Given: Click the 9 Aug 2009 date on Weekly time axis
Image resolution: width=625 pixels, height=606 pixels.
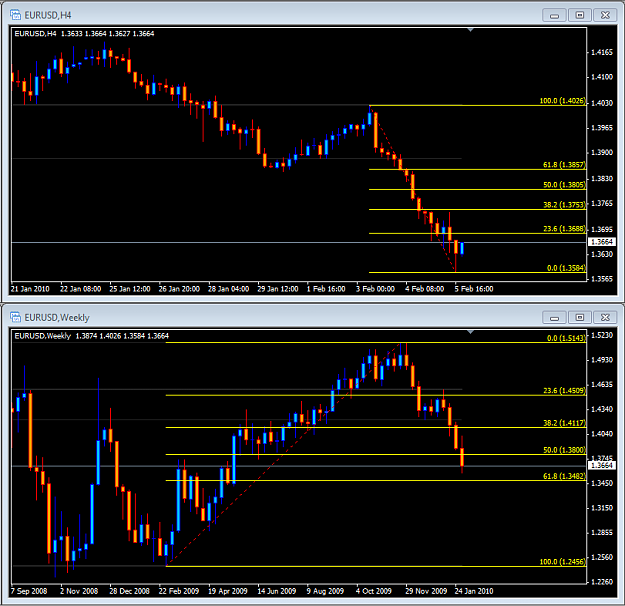Looking at the screenshot, I should pyautogui.click(x=325, y=591).
